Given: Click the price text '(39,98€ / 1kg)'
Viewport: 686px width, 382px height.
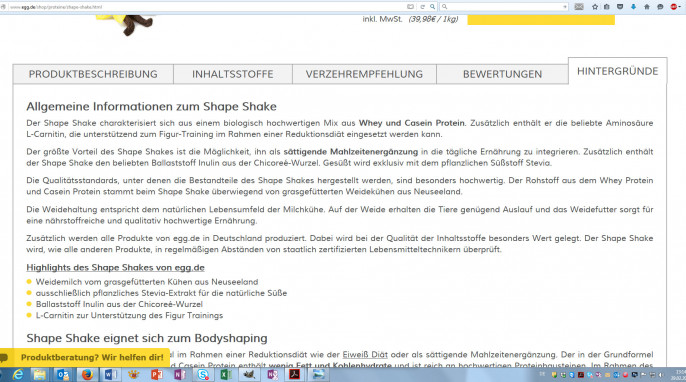Looking at the screenshot, I should [434, 19].
